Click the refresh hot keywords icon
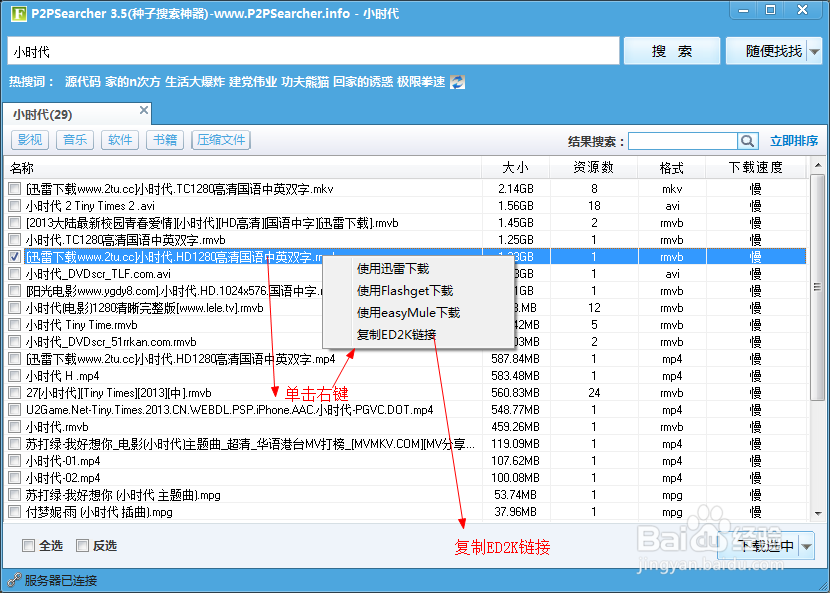830x593 pixels. point(457,82)
